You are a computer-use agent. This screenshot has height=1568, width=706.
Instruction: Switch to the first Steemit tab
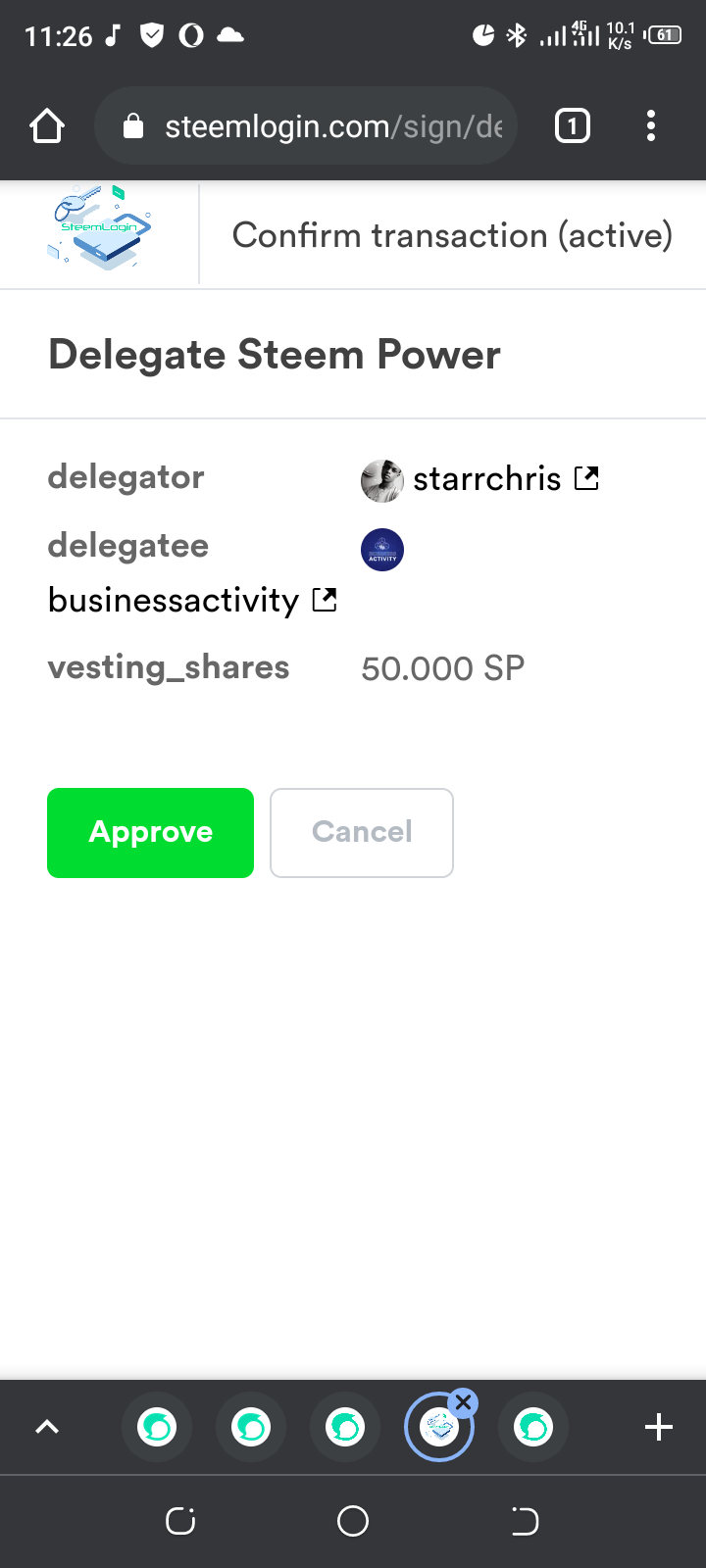tap(157, 1427)
